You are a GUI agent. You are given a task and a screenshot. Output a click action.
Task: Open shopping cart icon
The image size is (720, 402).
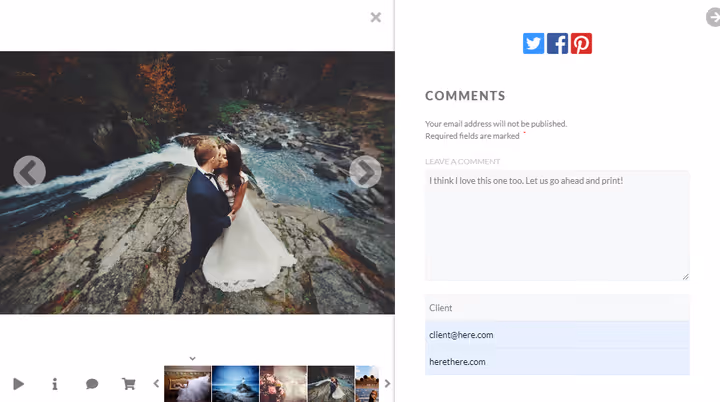click(129, 384)
